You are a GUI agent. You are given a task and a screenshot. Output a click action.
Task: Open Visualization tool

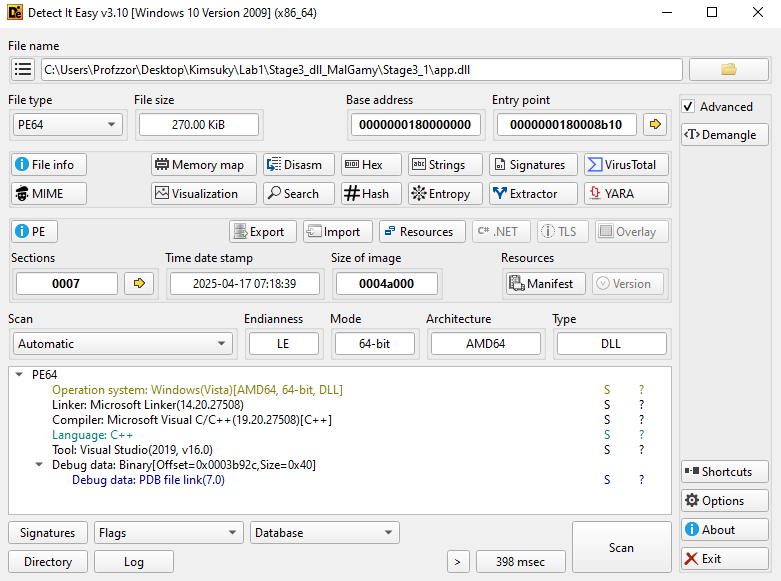(x=204, y=193)
